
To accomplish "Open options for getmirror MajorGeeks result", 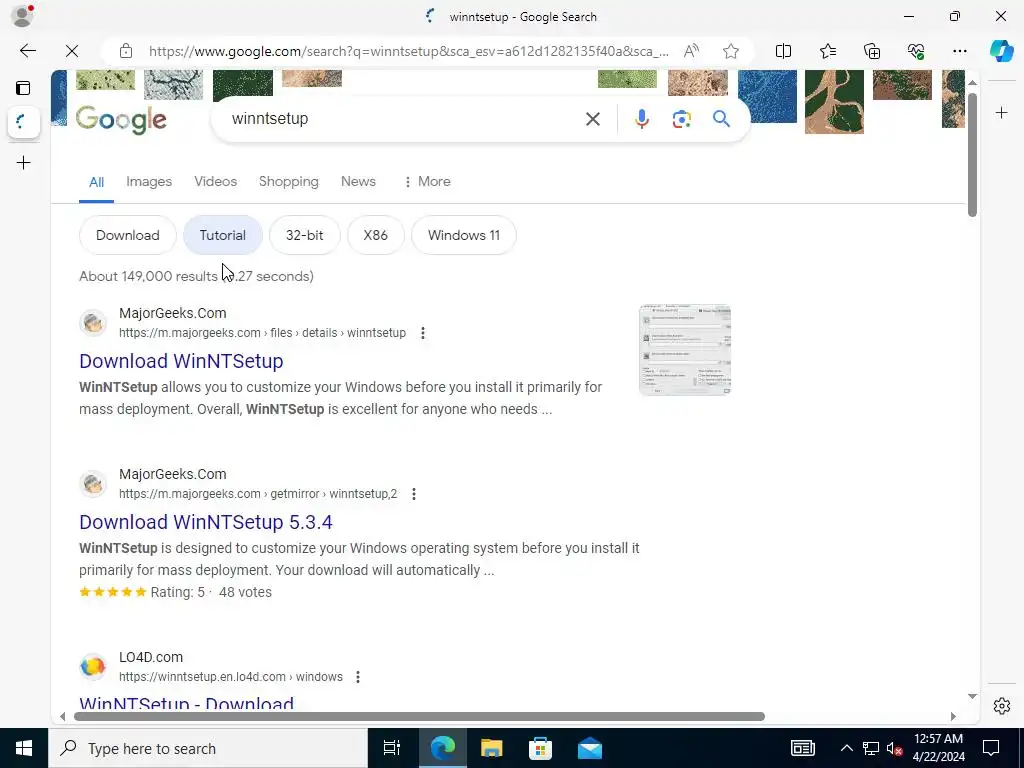I will pos(413,494).
